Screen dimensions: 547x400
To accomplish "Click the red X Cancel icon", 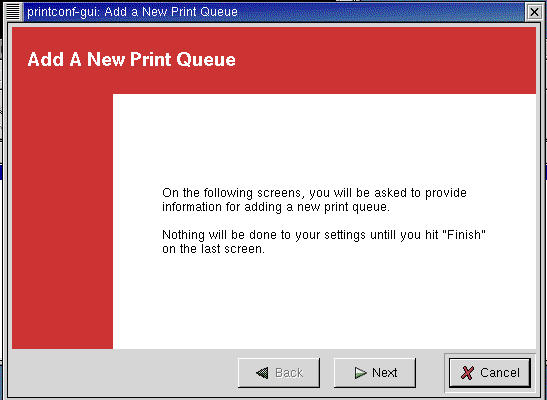I will point(467,373).
